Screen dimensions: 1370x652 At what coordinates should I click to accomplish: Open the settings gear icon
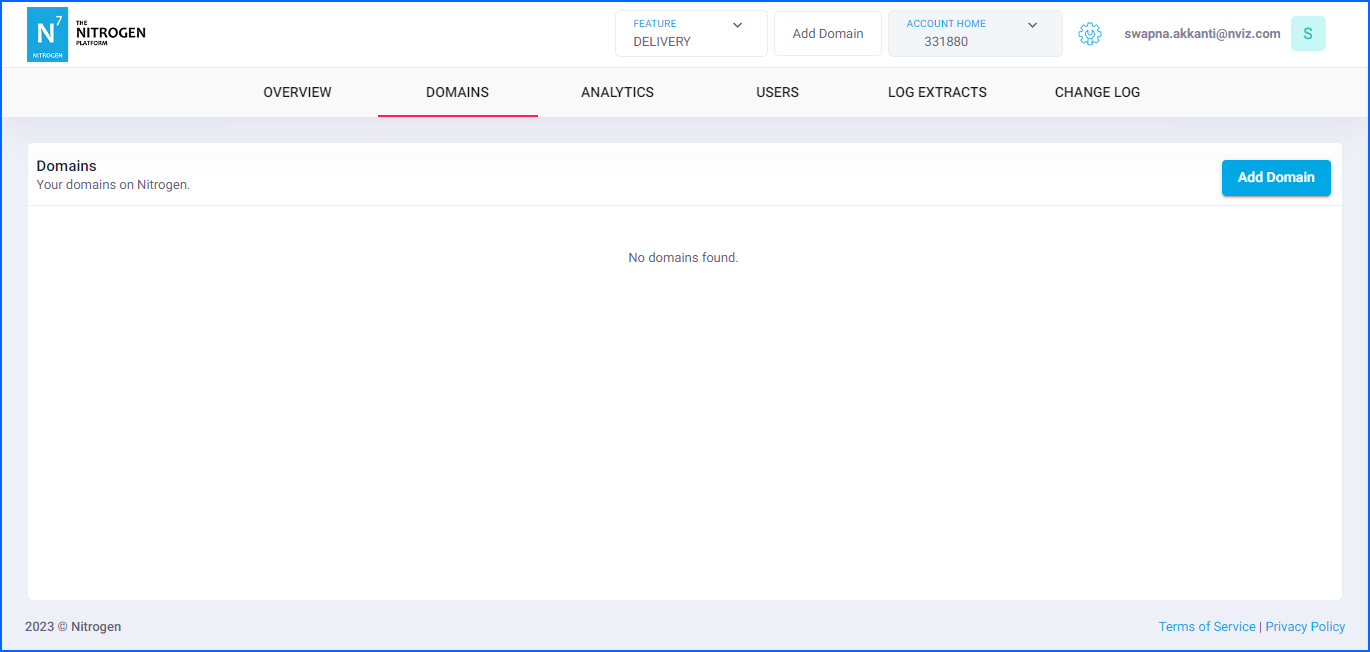(1089, 34)
